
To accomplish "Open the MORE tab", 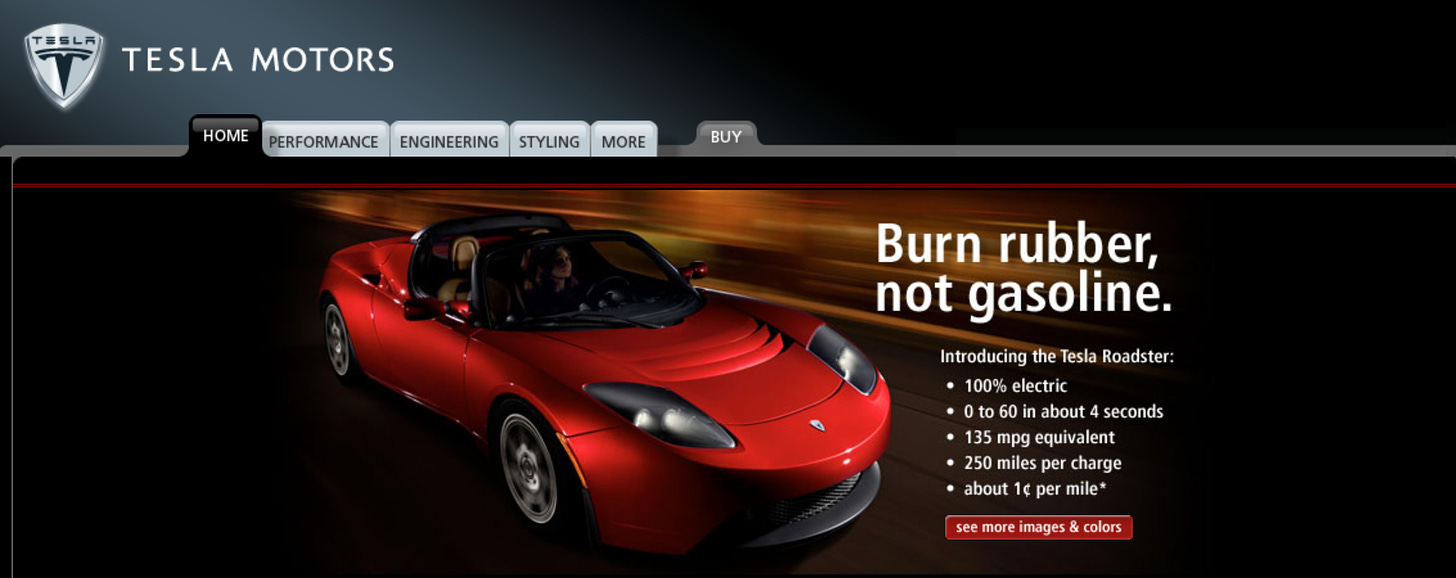I will 624,141.
